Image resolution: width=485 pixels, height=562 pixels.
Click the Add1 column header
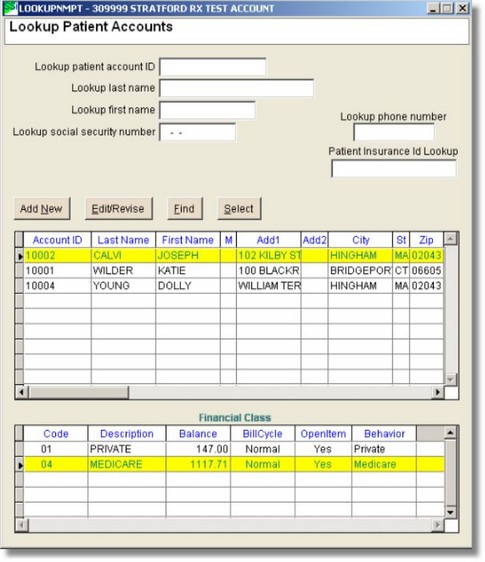tap(268, 240)
